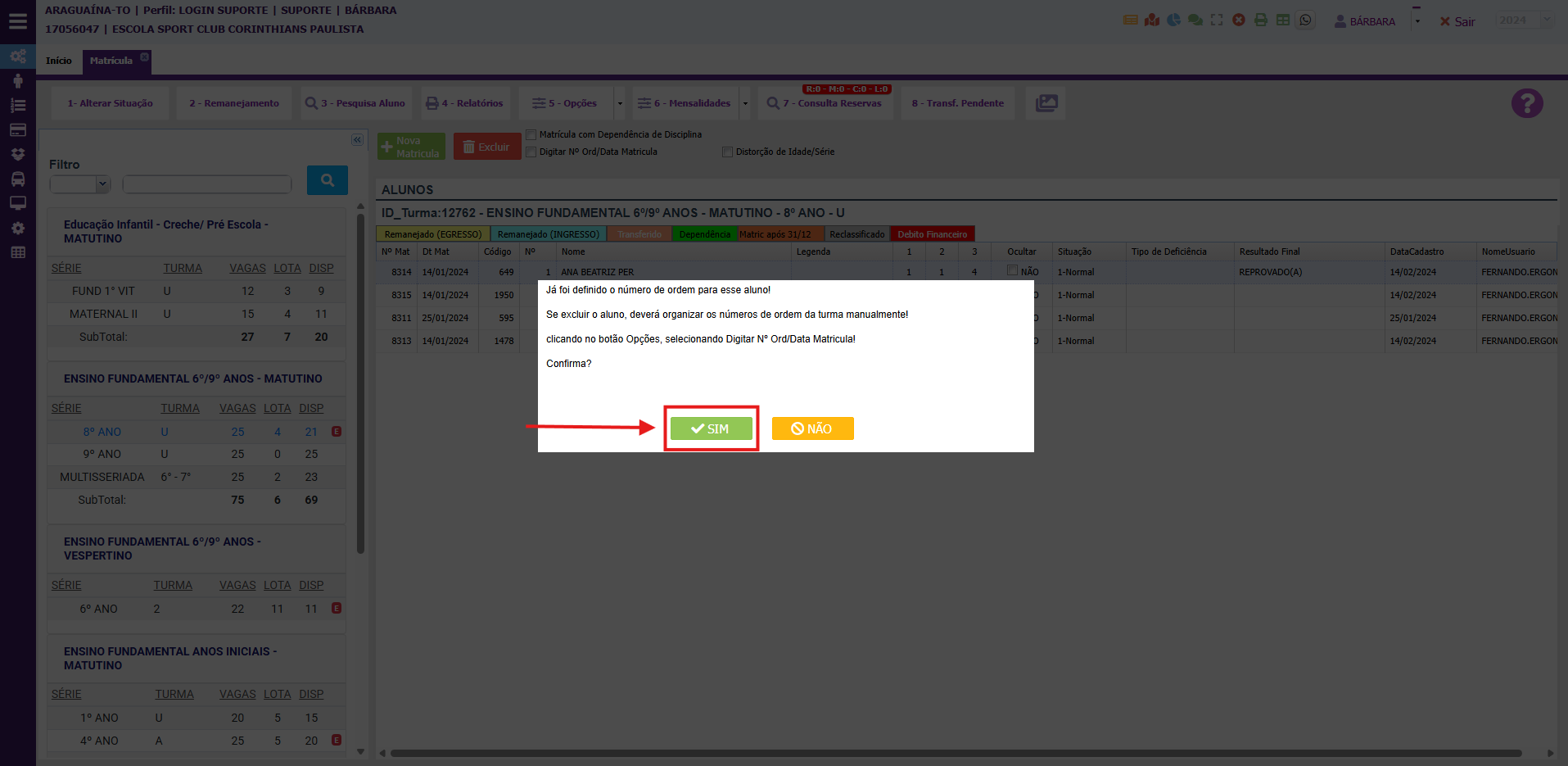
Task: Click the WhatsApp icon in the header
Action: [1305, 20]
